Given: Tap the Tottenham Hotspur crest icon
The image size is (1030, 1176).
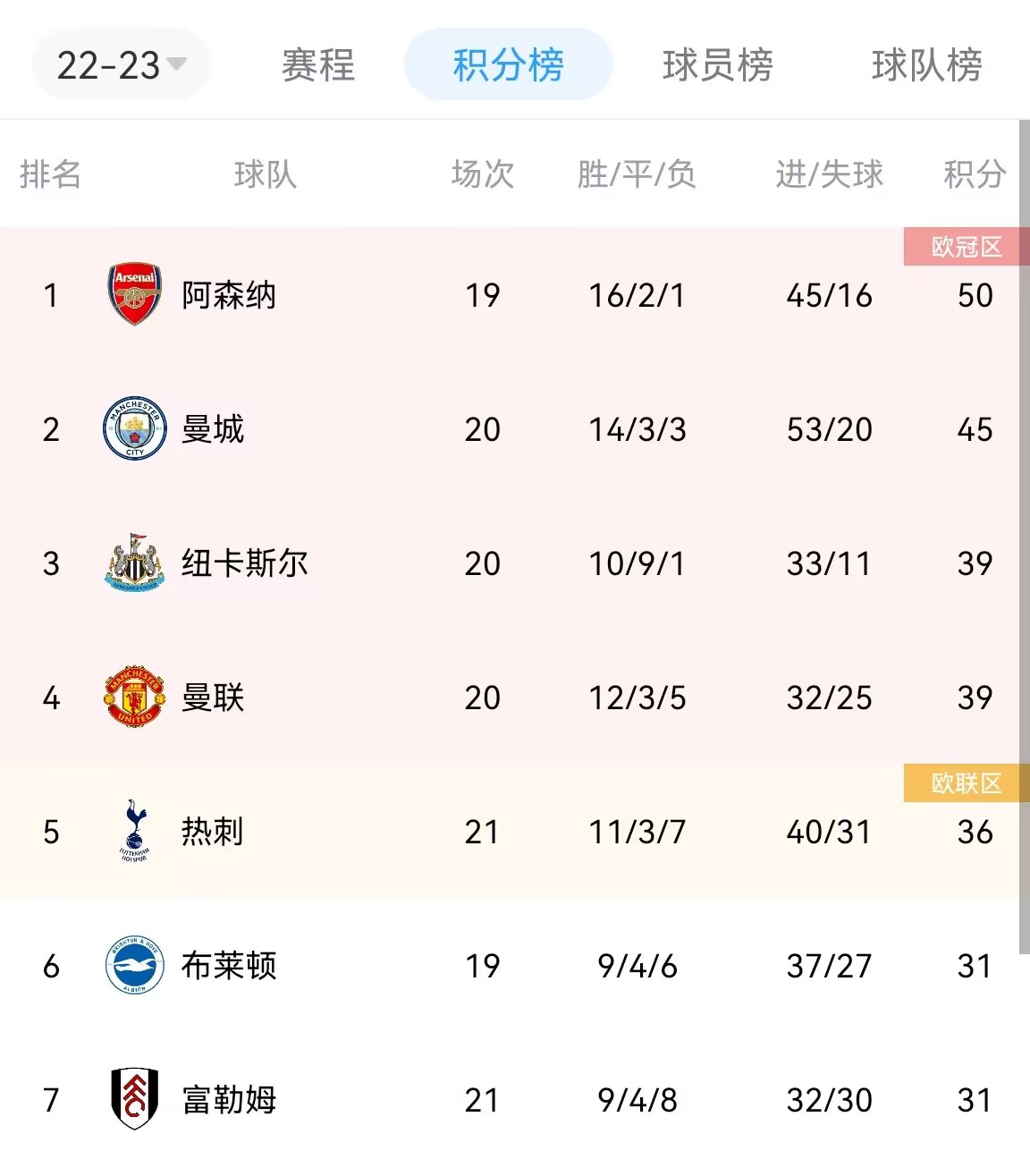Looking at the screenshot, I should (135, 831).
